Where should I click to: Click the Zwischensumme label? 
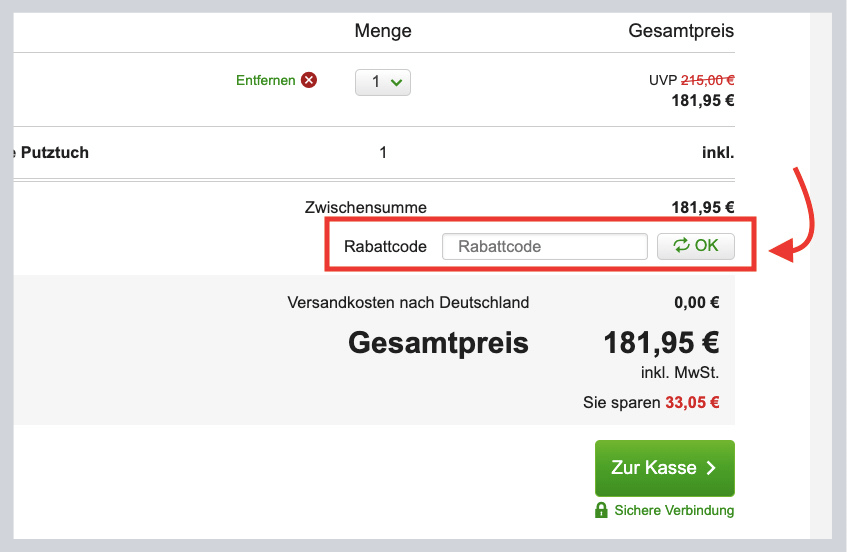365,208
